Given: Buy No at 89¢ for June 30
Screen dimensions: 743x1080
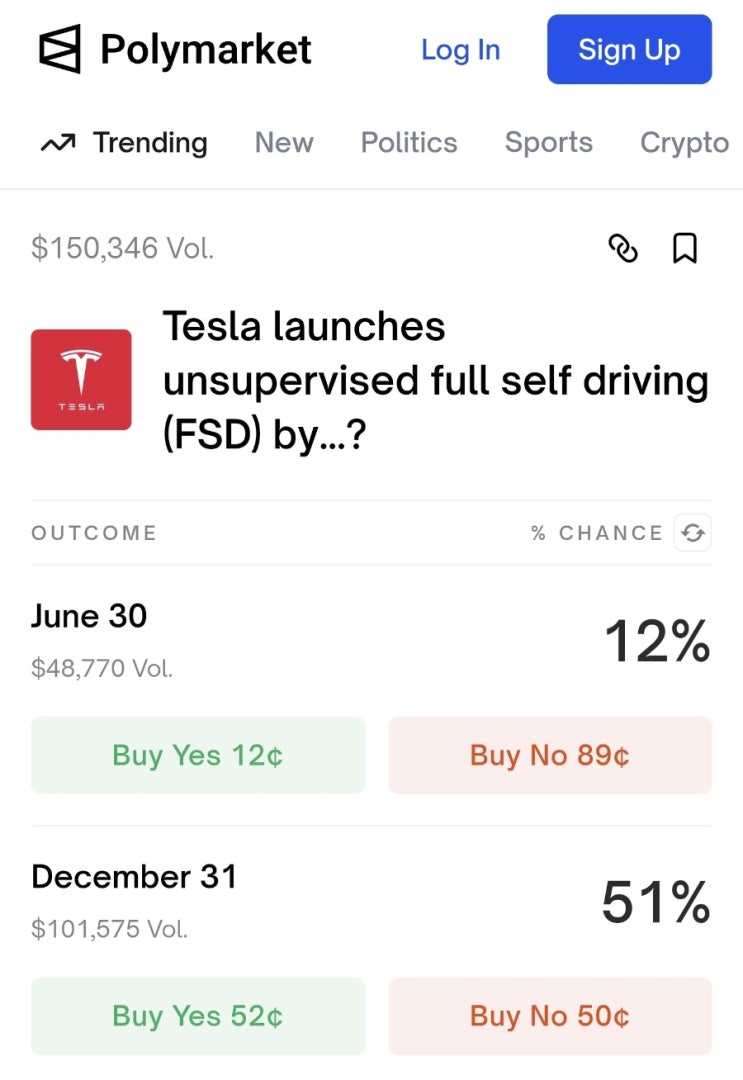Looking at the screenshot, I should point(550,755).
